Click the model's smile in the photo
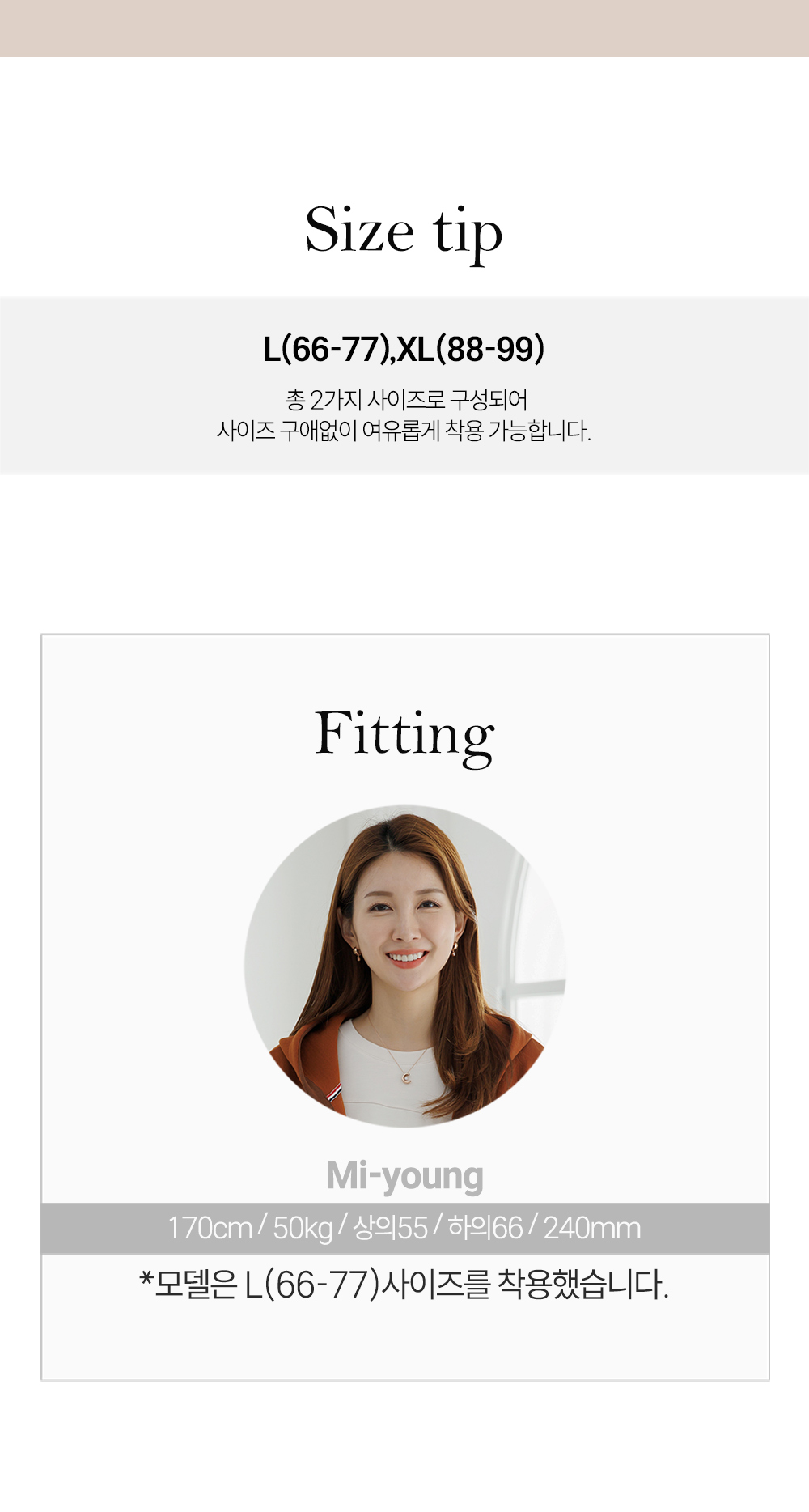Viewport: 809px width, 1512px height. tap(406, 958)
